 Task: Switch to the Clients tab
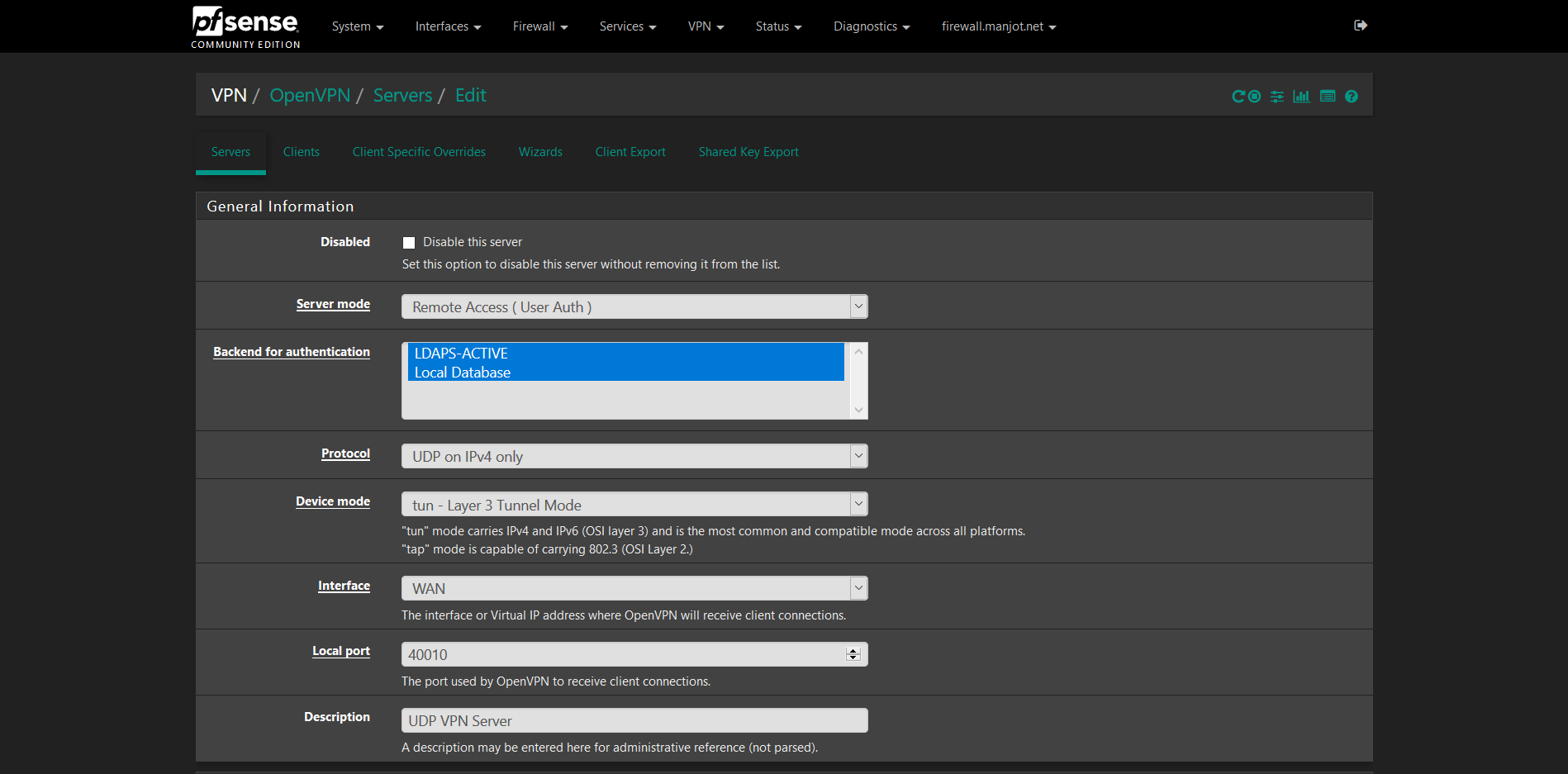(302, 152)
